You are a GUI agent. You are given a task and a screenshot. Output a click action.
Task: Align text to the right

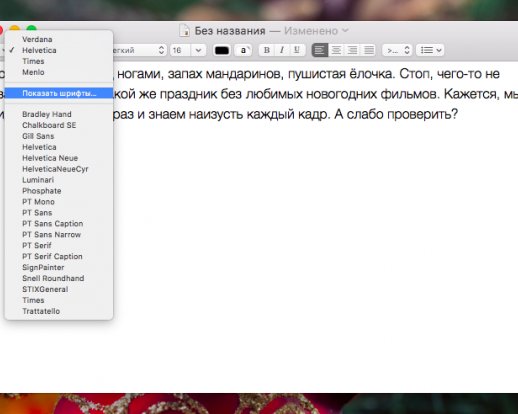(352, 50)
